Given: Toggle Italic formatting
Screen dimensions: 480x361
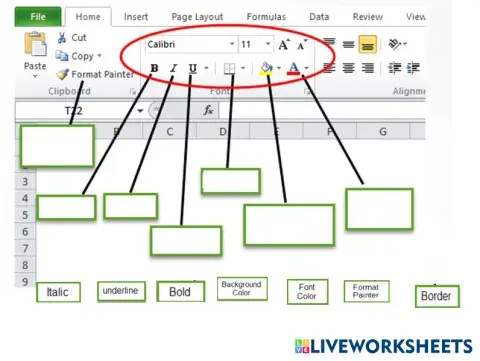Looking at the screenshot, I should click(173, 68).
